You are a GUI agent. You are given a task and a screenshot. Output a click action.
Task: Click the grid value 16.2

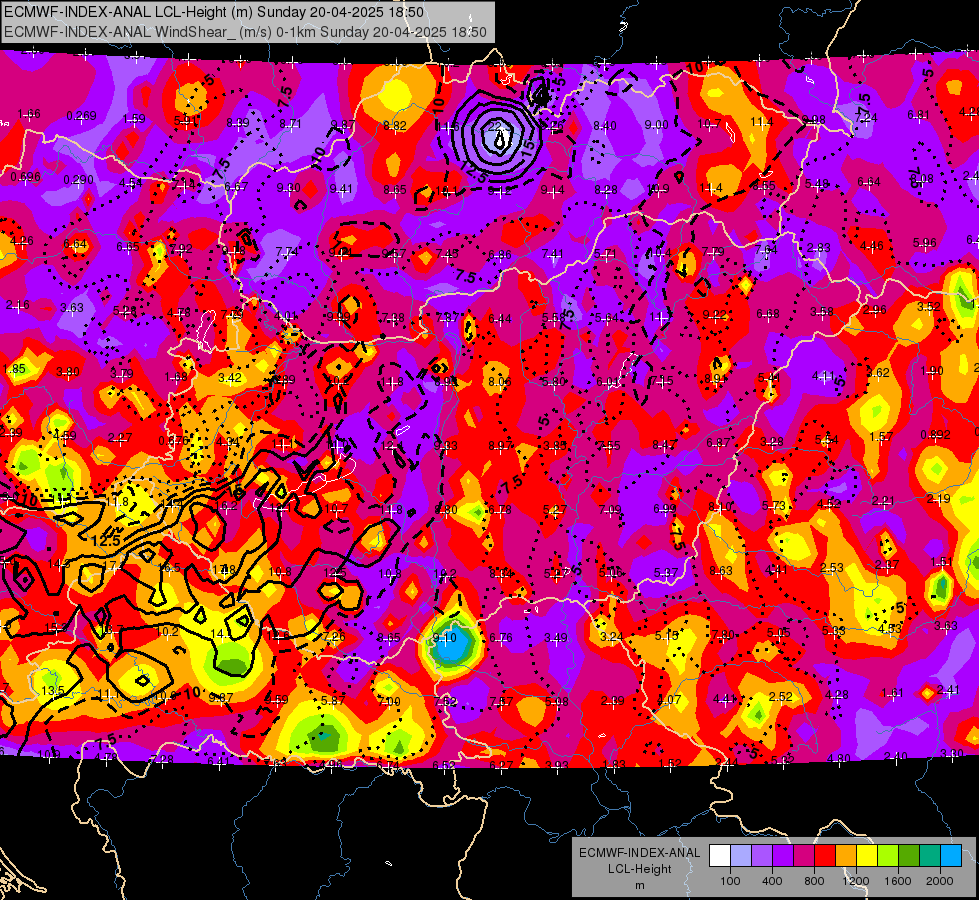[225, 506]
